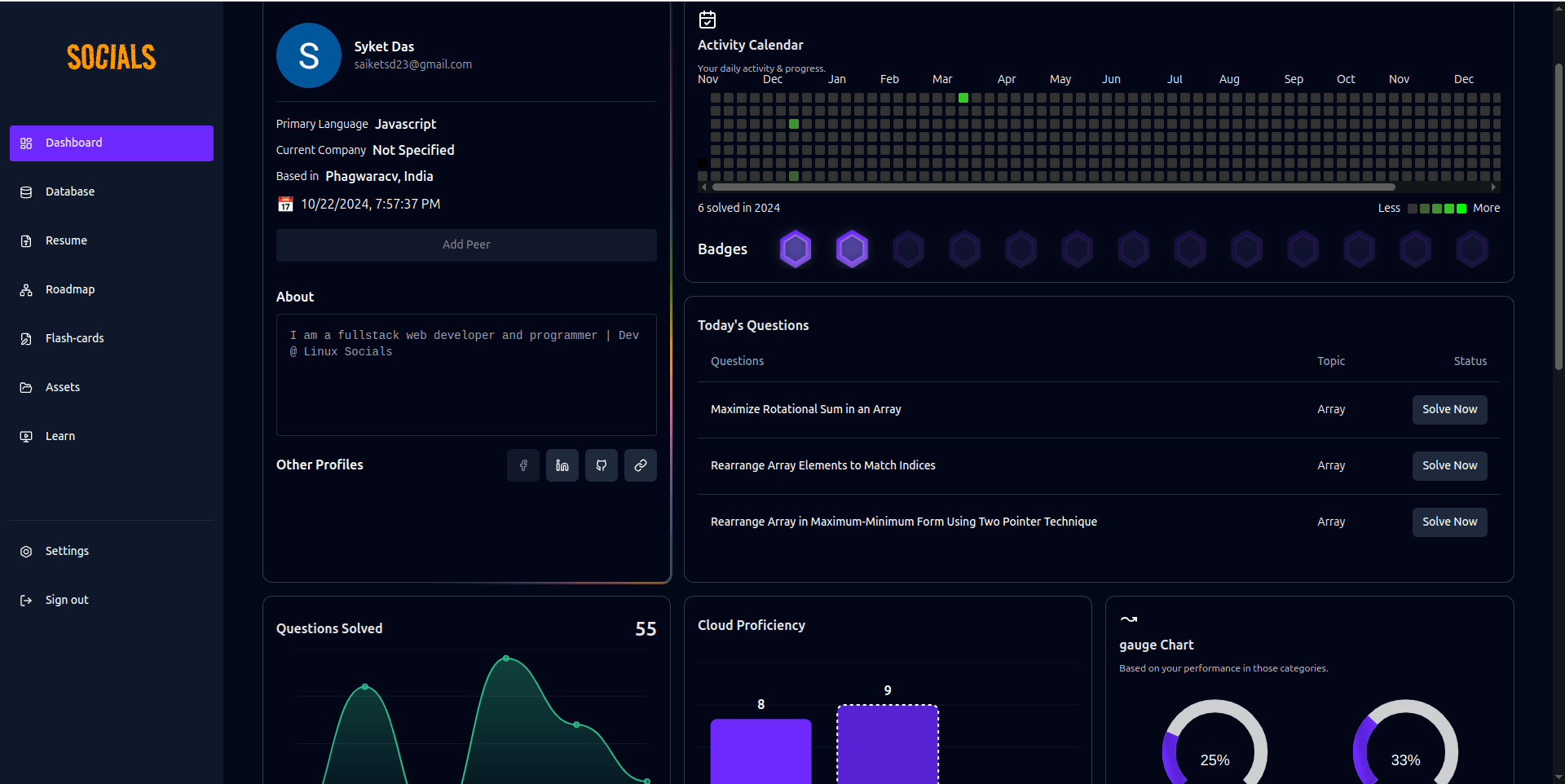Click into the About text box
This screenshot has height=784, width=1565.
point(466,375)
